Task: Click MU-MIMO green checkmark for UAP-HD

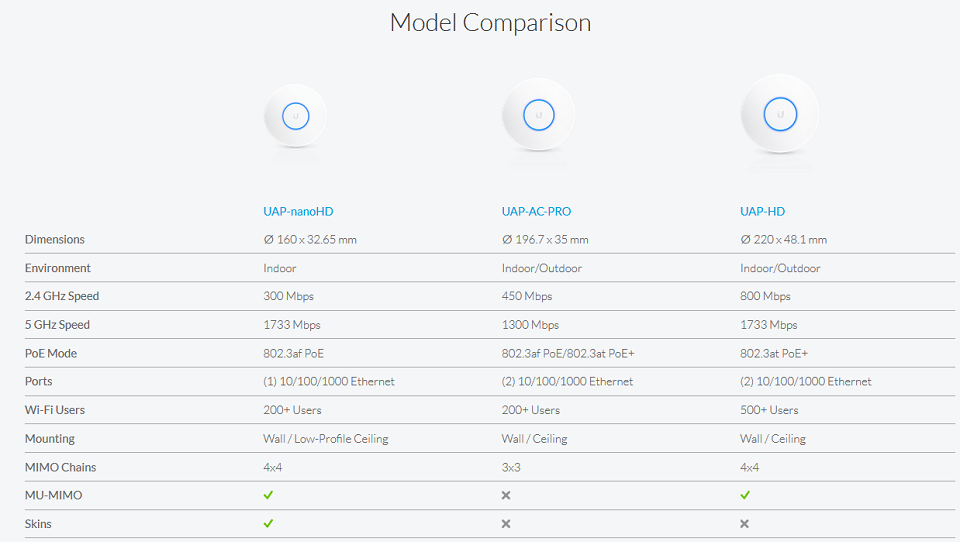Action: pyautogui.click(x=745, y=495)
